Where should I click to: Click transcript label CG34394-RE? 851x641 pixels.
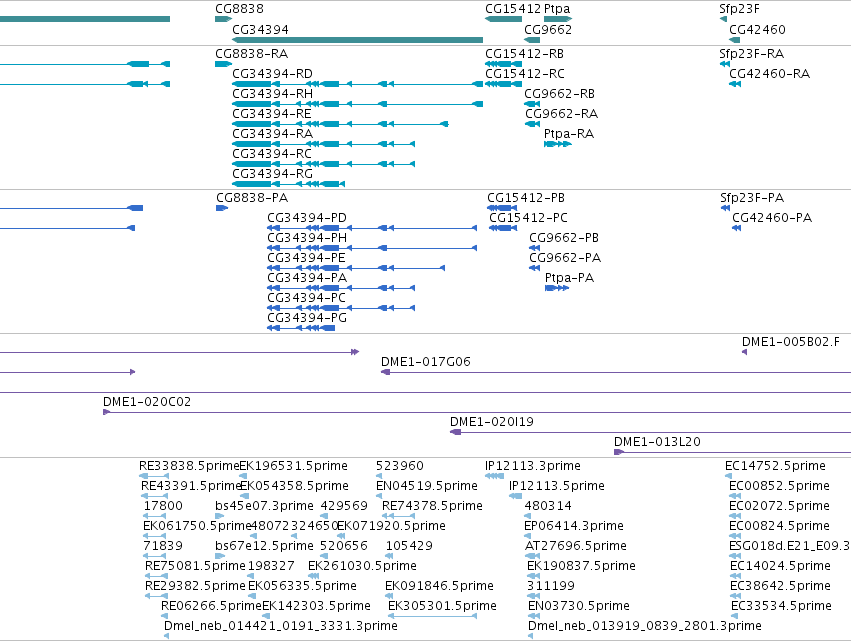pos(271,113)
